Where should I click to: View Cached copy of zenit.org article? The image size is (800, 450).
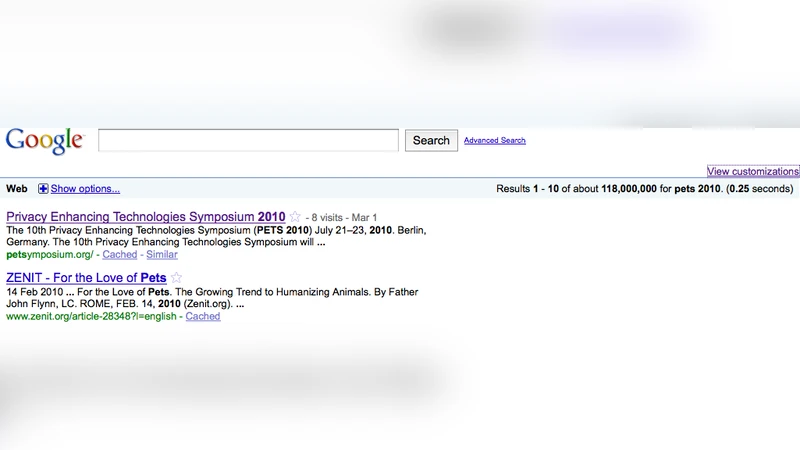coord(203,317)
